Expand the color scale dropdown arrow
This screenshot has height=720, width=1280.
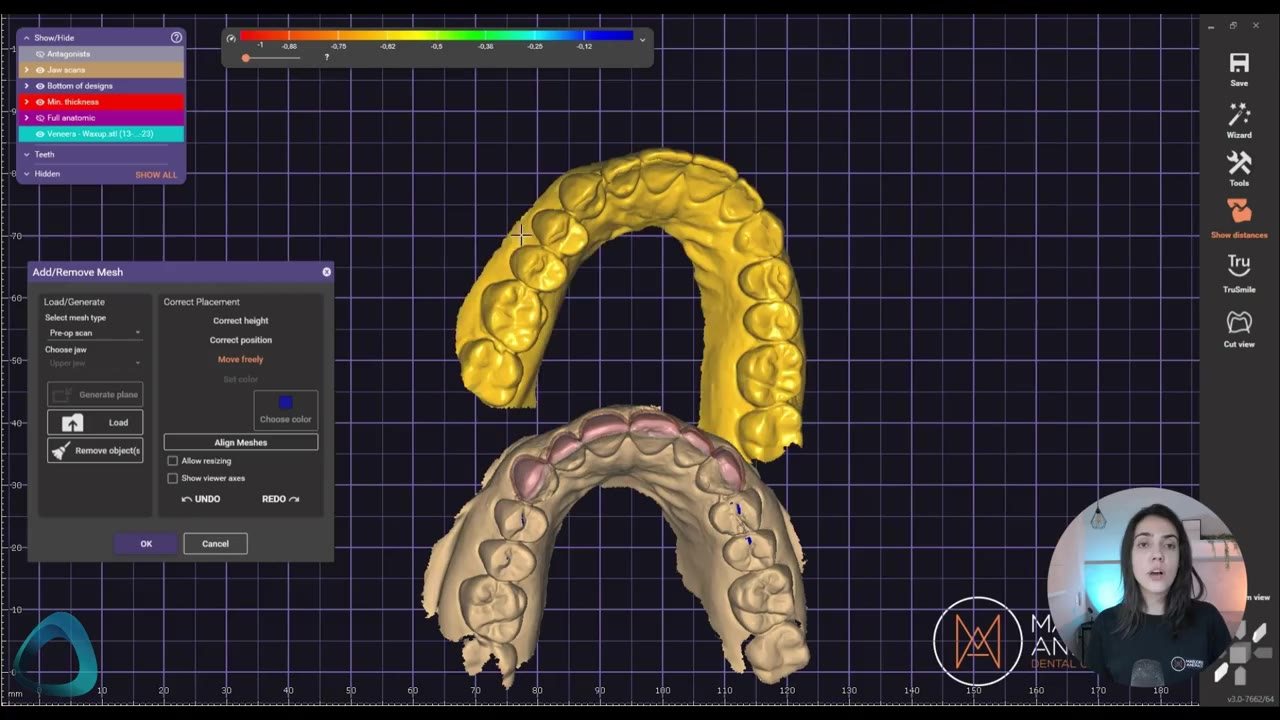642,39
